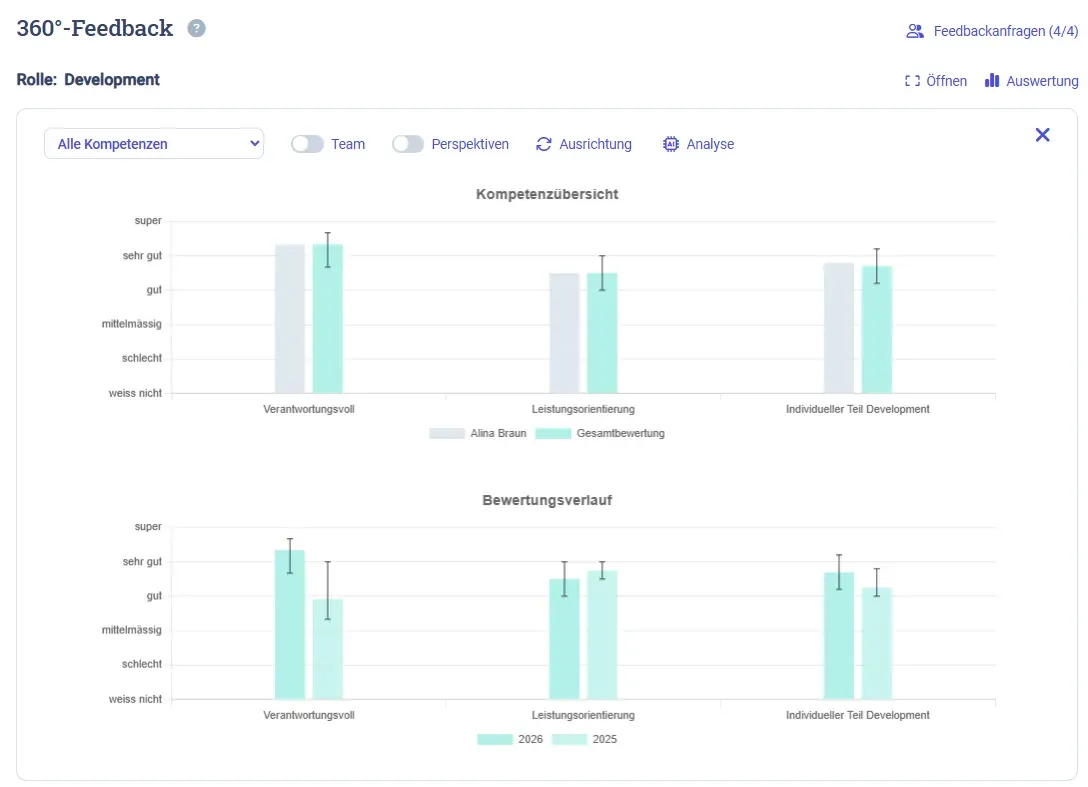Click Verantwortungsvoll 2026 bar in Bewertungsverlauf
Screen dimensions: 1088x787
point(289,625)
